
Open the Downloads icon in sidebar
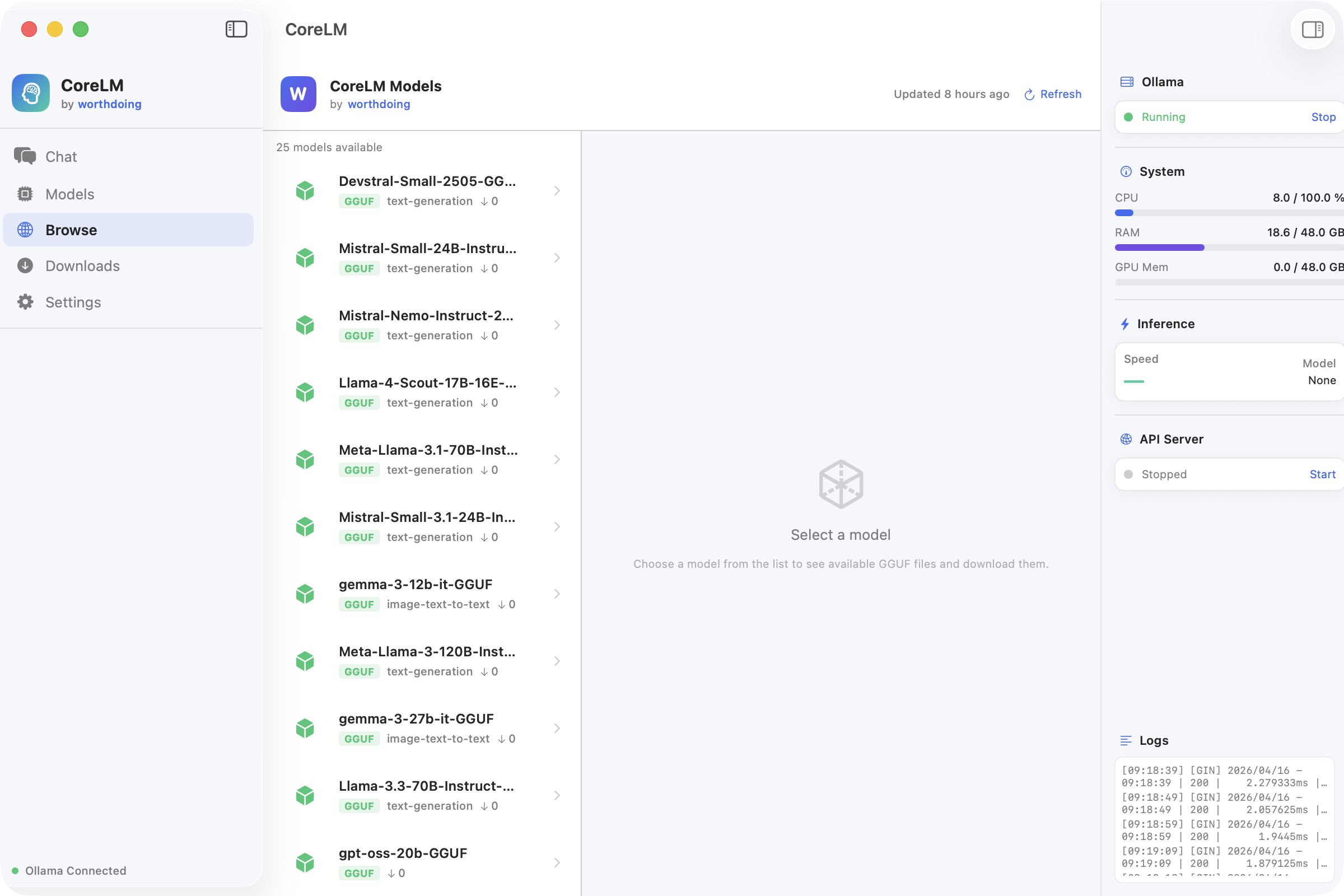coord(25,265)
